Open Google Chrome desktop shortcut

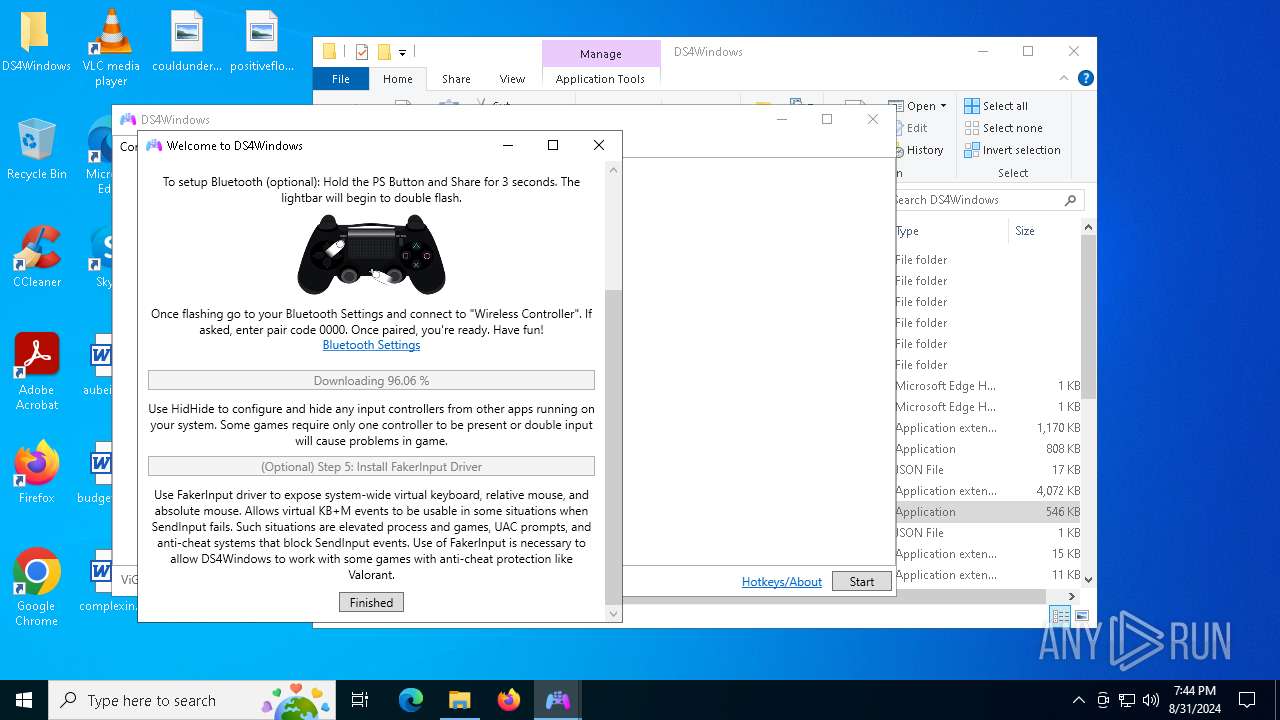[x=37, y=587]
